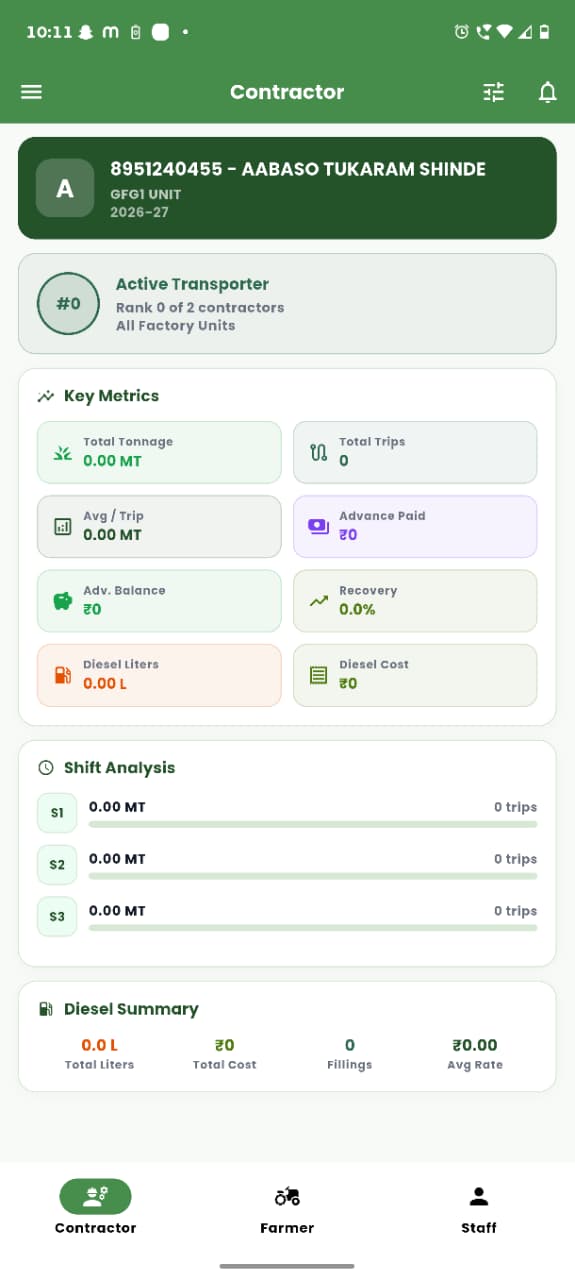Open the AABASO TUKARAM SHINDE contractor card
Image resolution: width=575 pixels, height=1280 pixels.
tap(287, 188)
